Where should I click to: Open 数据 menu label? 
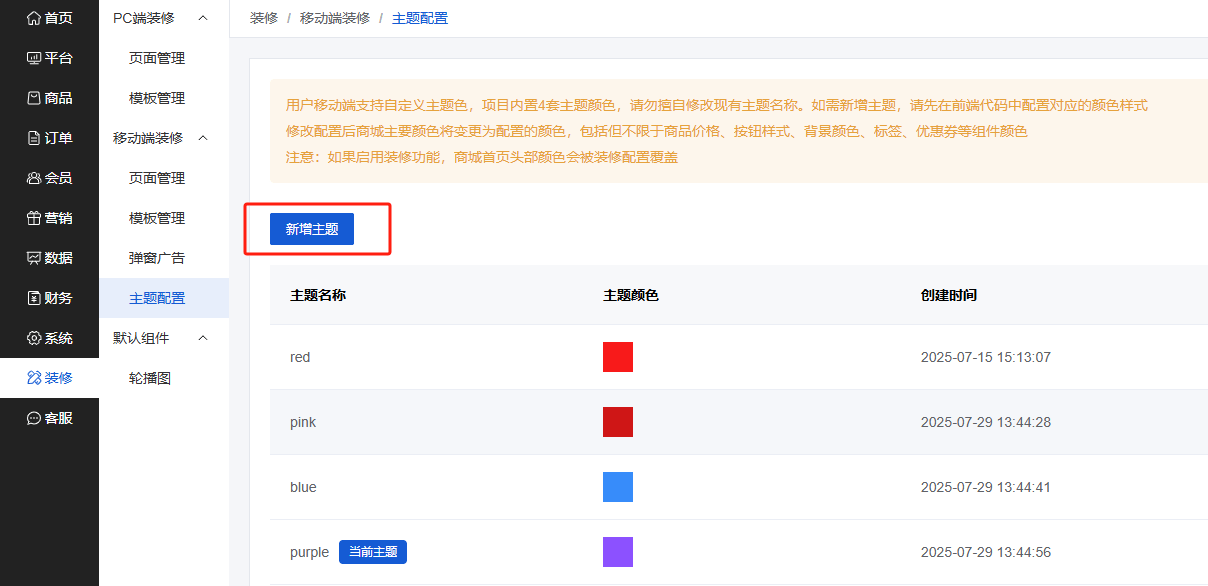59,258
